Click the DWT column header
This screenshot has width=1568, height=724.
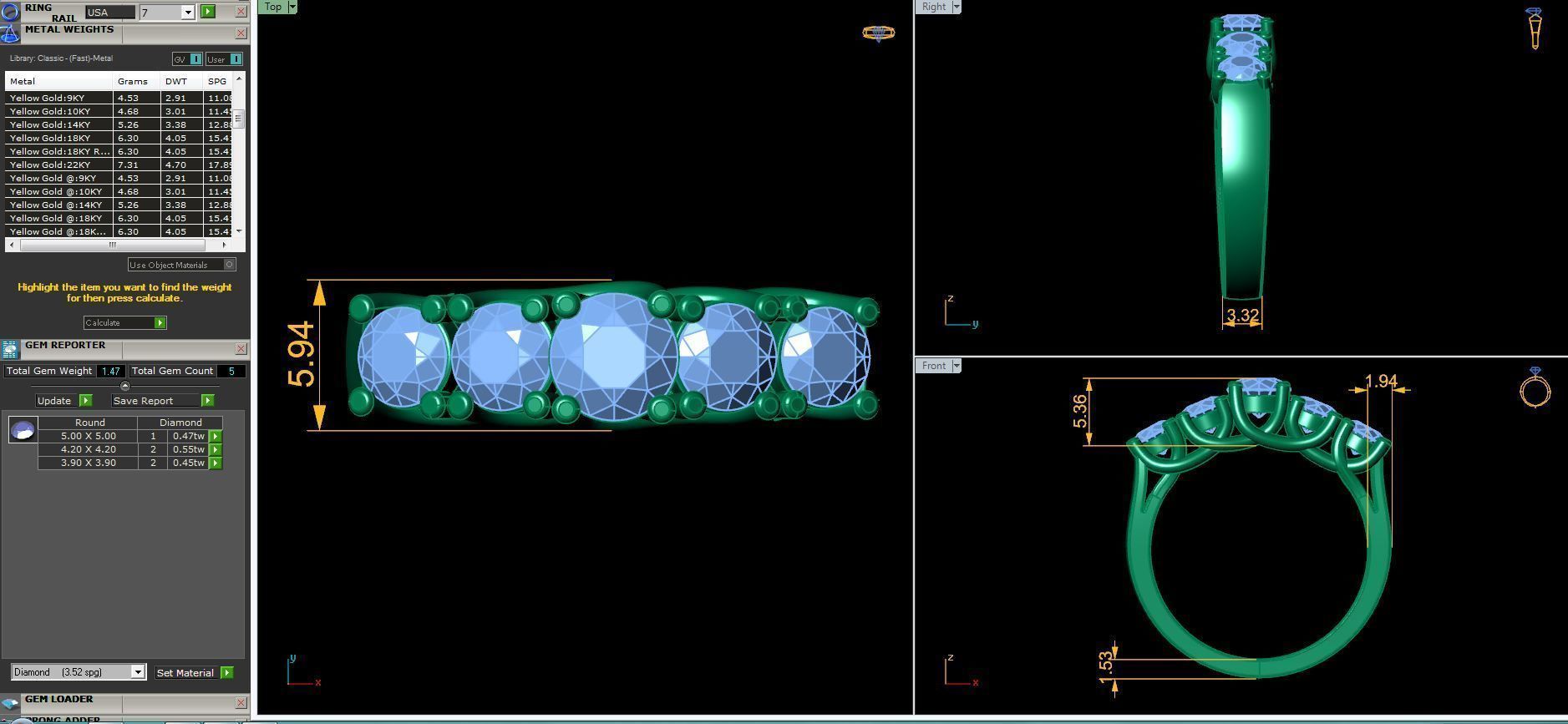coord(181,81)
